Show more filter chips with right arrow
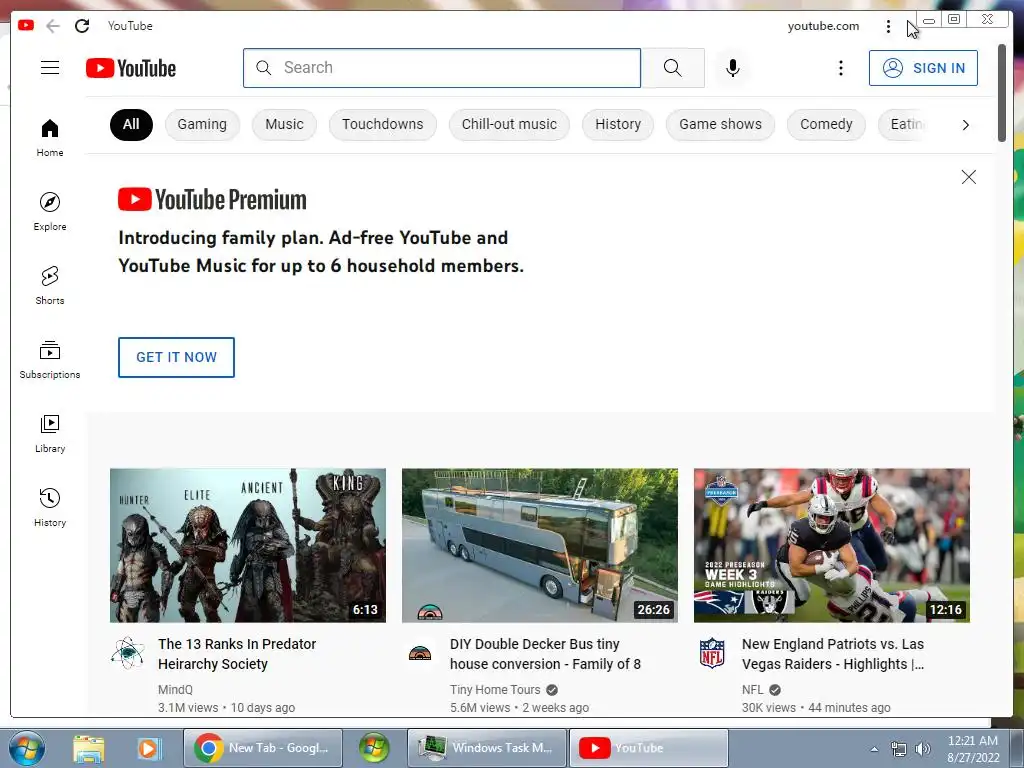The height and width of the screenshot is (768, 1024). 965,125
